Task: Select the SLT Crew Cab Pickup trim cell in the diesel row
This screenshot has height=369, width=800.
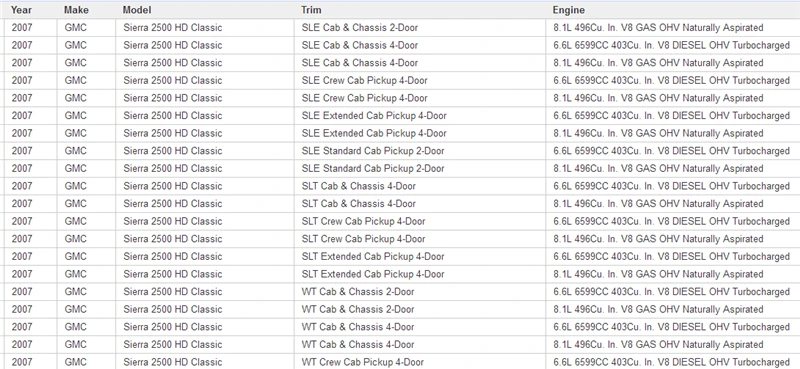Action: click(420, 222)
